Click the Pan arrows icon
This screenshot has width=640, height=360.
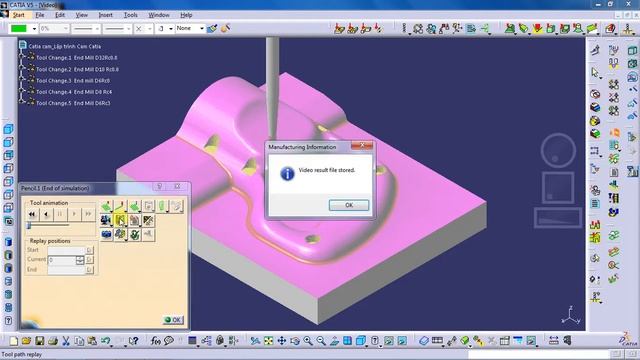[x=282, y=341]
